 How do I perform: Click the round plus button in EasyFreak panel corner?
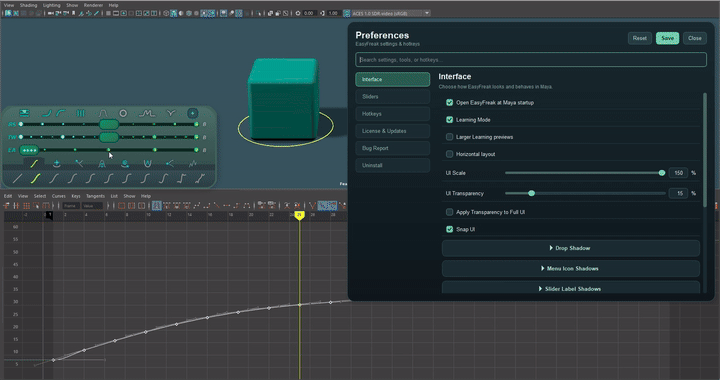(192, 113)
